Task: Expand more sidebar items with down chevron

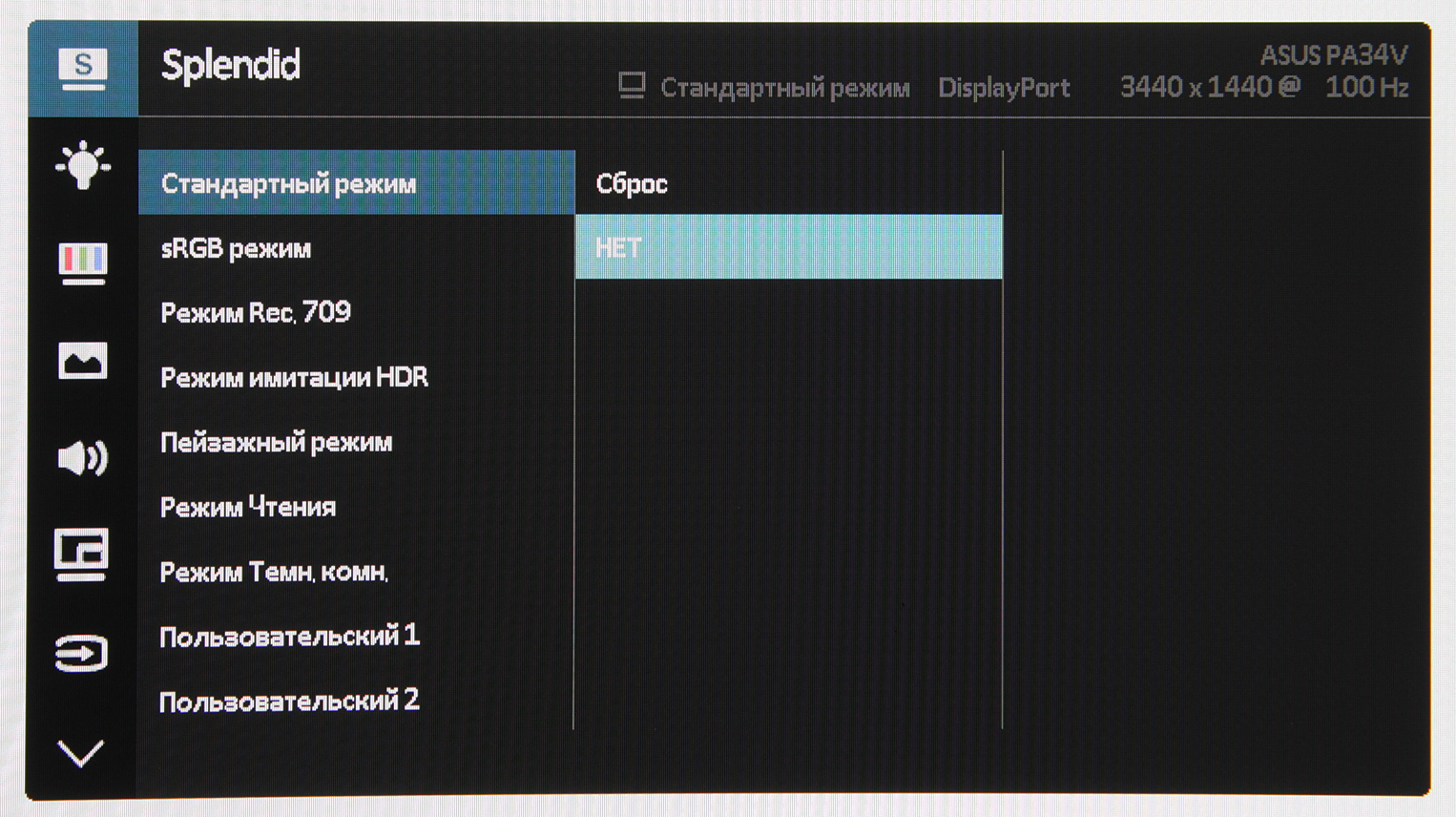Action: pos(81,754)
